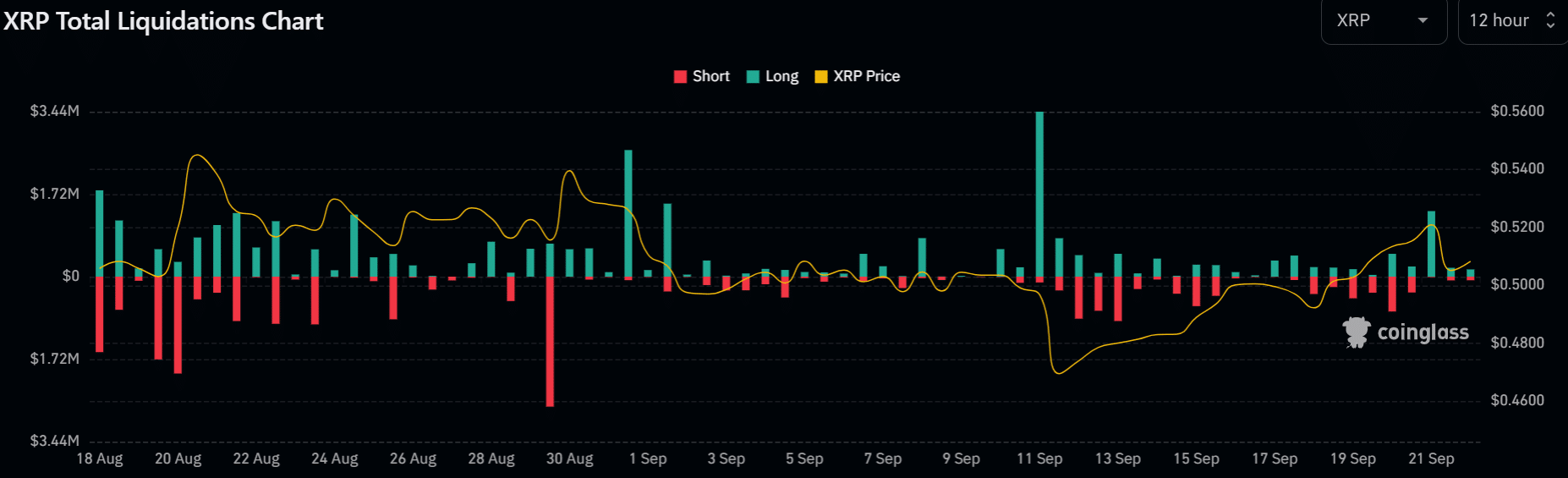
Task: Open the XRP coin dropdown
Action: point(1384,21)
